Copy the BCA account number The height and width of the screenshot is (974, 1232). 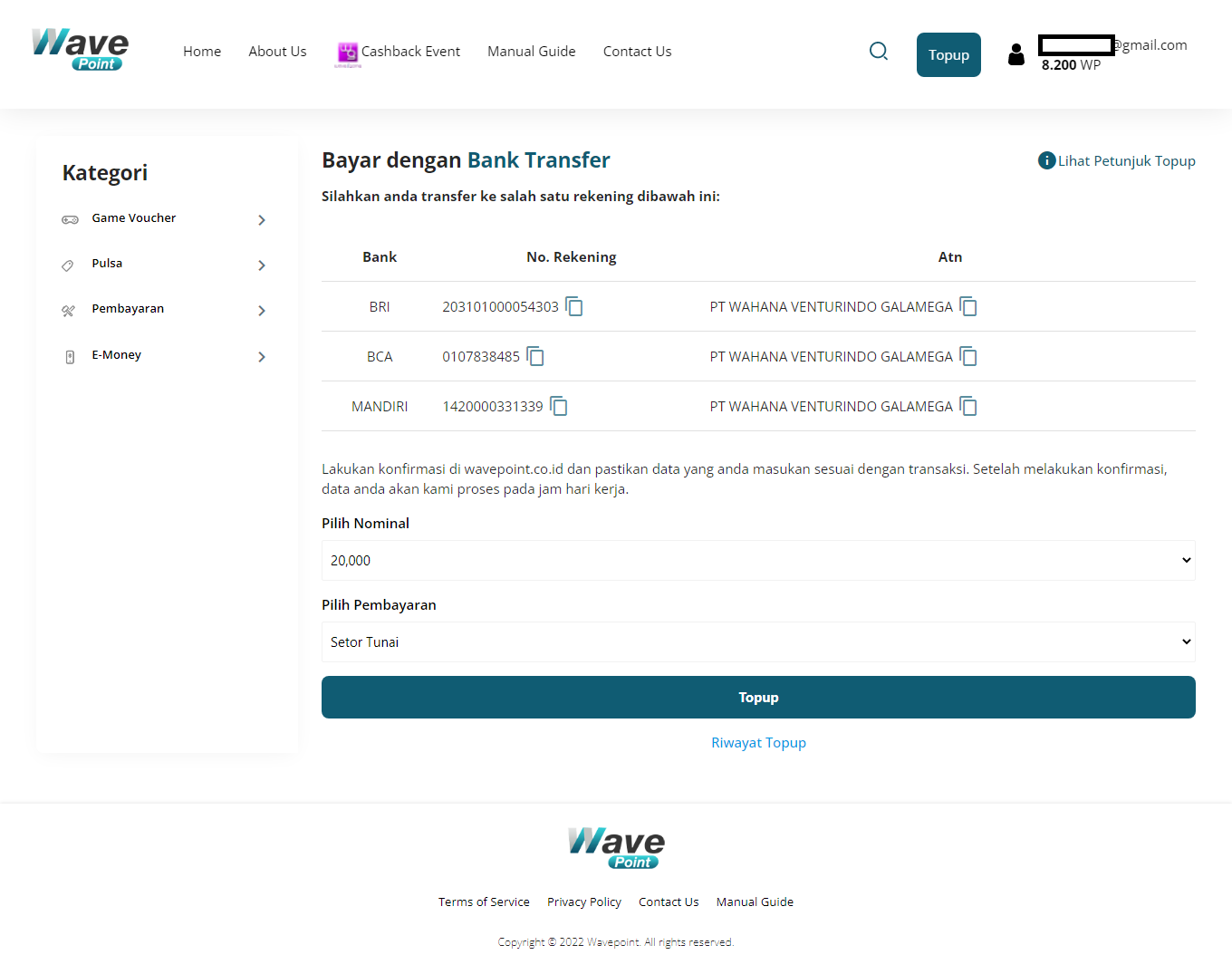[x=535, y=357]
